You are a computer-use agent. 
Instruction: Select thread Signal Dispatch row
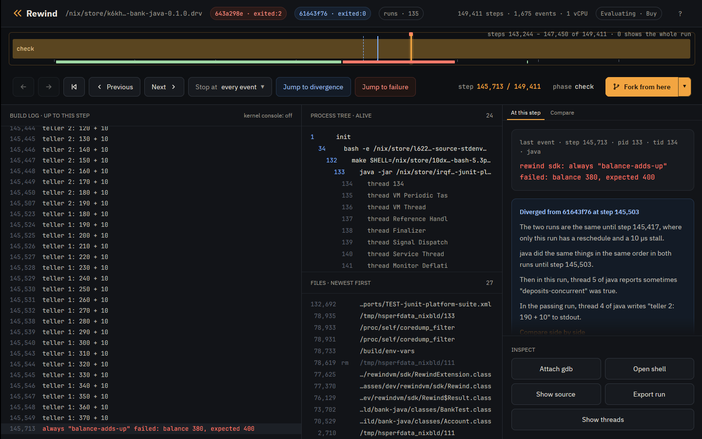(x=402, y=242)
